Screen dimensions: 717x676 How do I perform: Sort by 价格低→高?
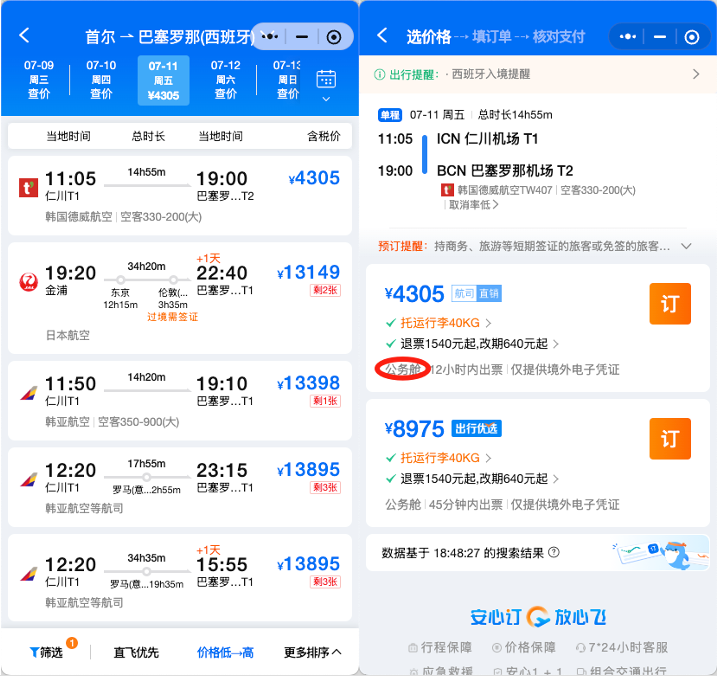tap(225, 652)
